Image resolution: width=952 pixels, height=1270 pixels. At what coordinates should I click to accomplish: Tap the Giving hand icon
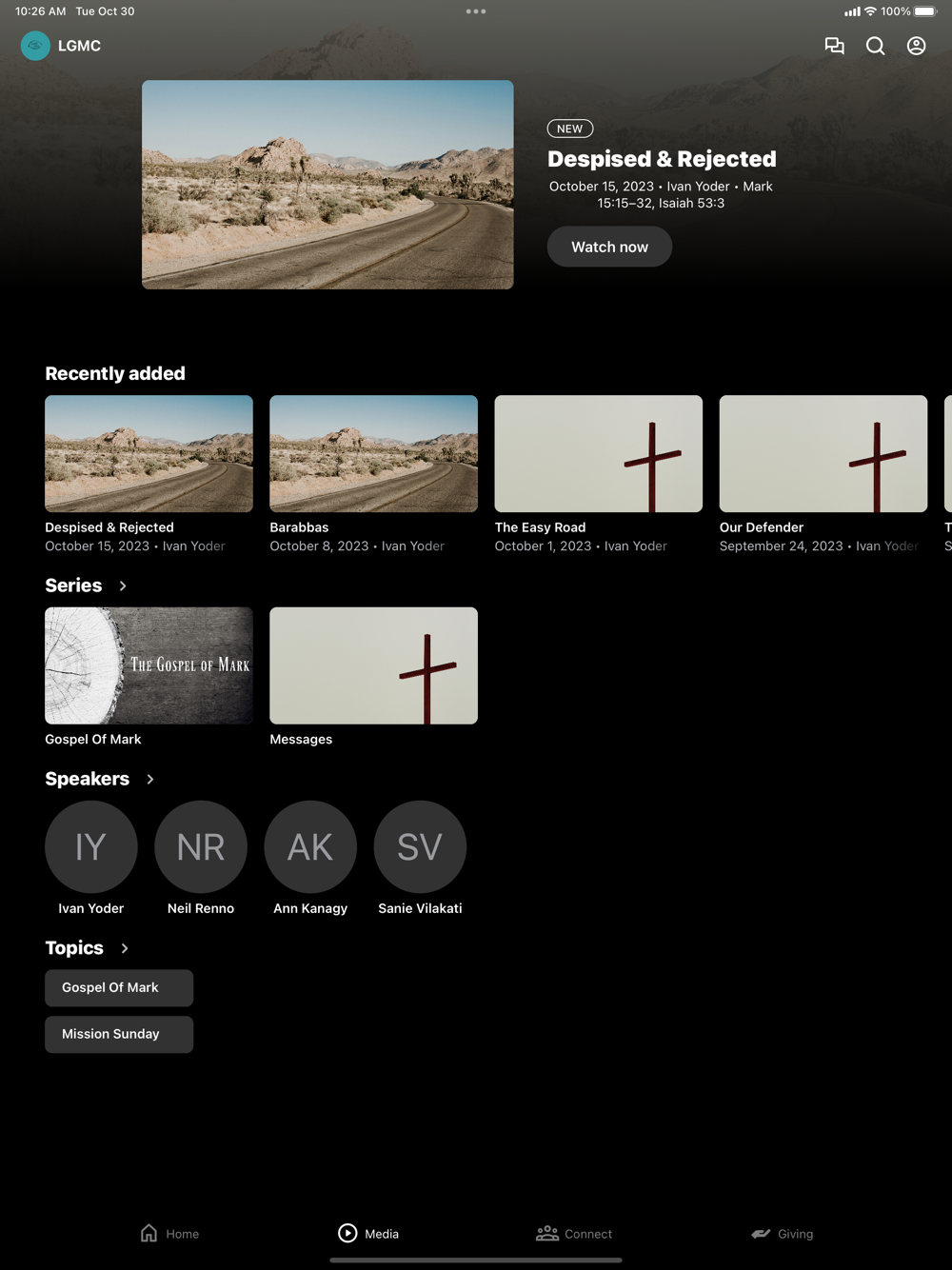pyautogui.click(x=761, y=1233)
